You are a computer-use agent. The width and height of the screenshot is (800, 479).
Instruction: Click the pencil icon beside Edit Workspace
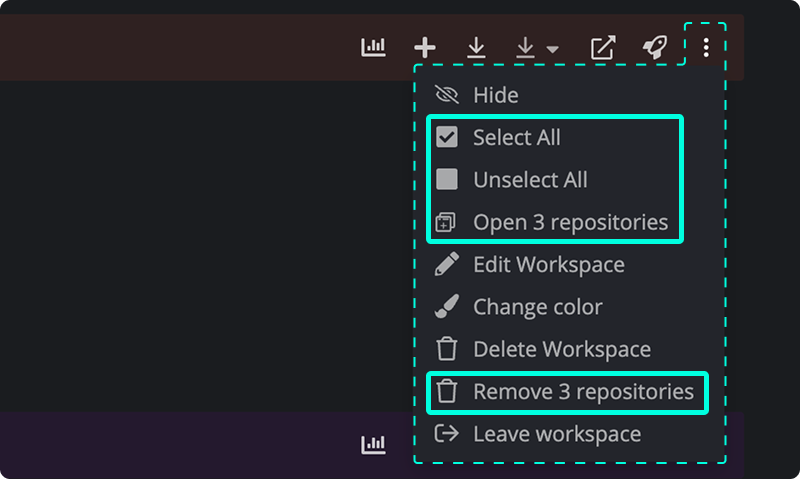pos(446,264)
